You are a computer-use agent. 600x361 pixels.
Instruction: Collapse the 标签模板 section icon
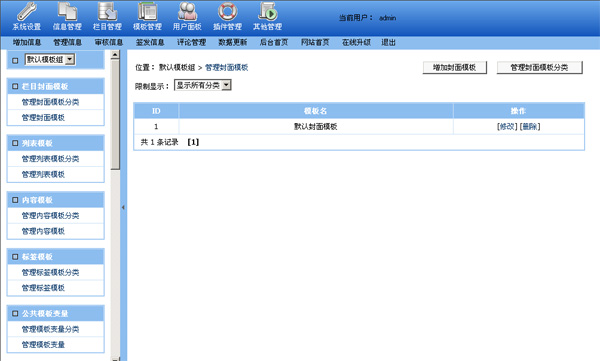point(15,256)
